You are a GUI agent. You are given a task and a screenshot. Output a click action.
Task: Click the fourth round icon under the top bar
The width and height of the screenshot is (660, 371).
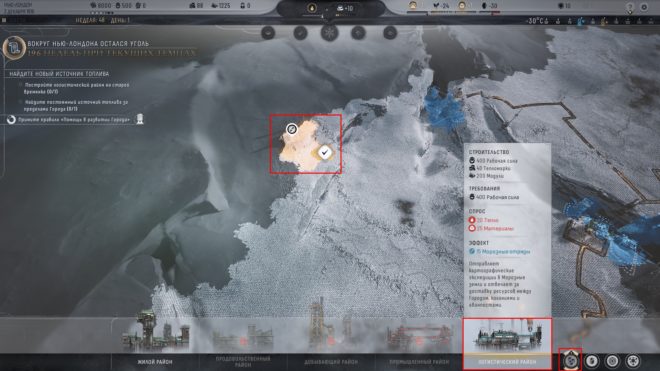(x=358, y=33)
